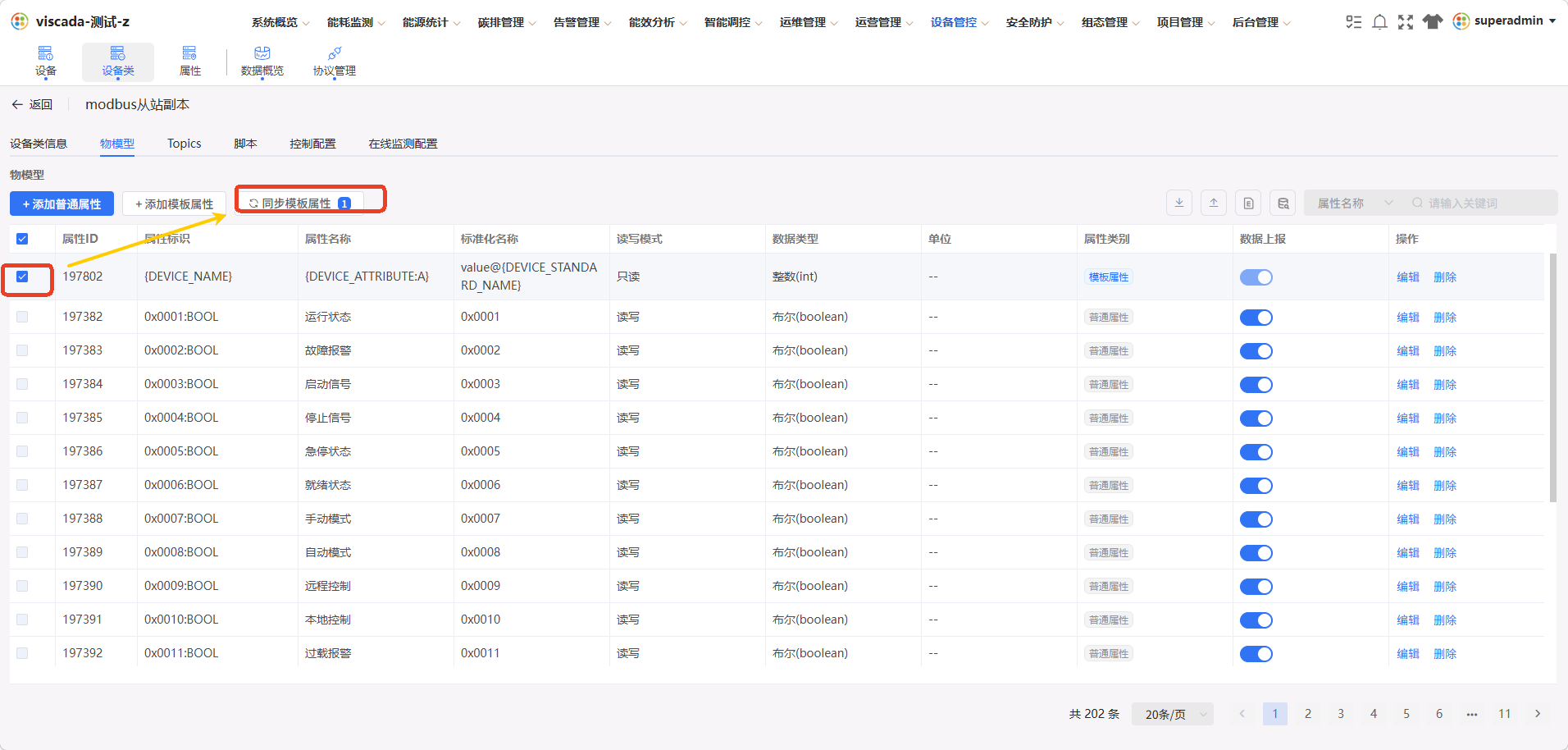Image resolution: width=1568 pixels, height=750 pixels.
Task: Click the upload arrow icon button
Action: pos(1214,204)
